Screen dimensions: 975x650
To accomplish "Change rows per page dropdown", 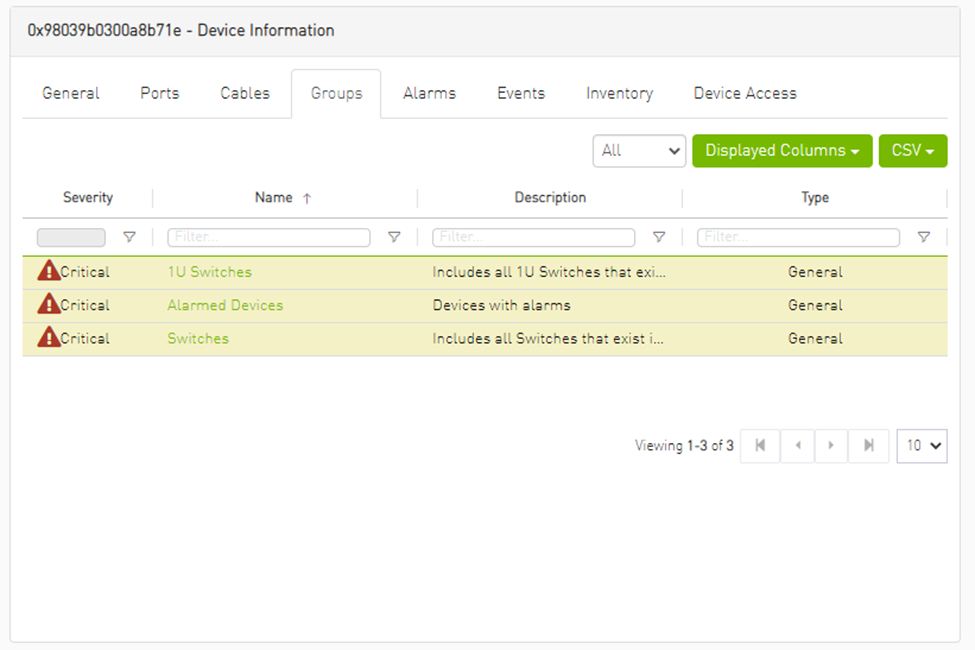I will (x=921, y=446).
